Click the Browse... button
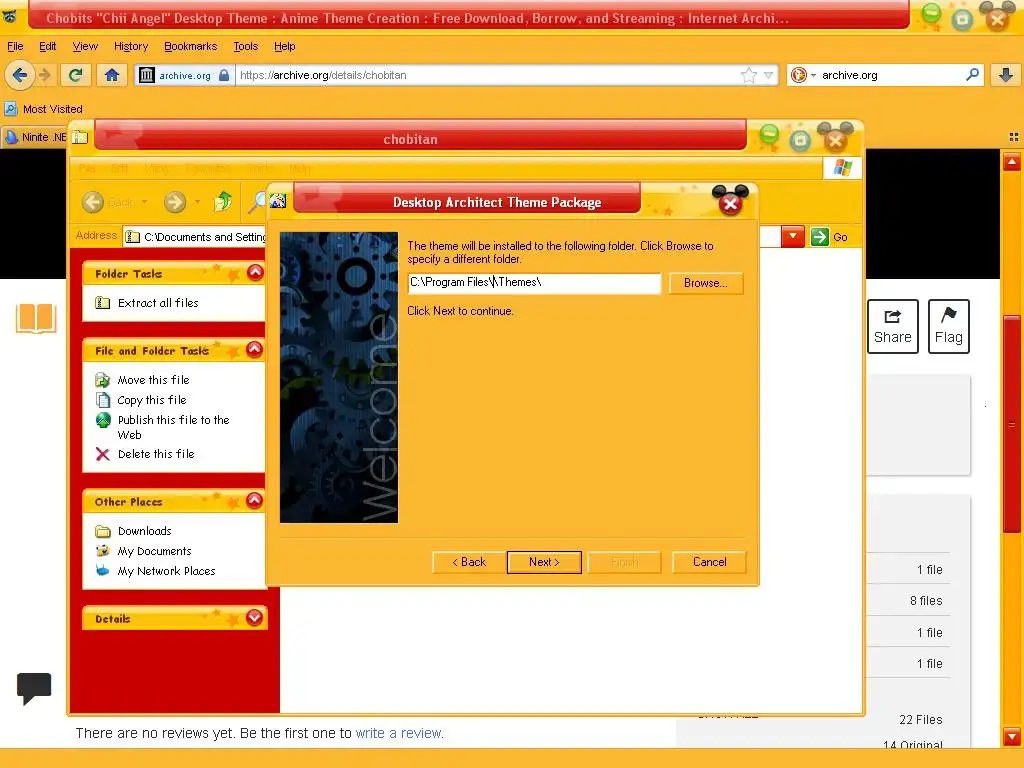Viewport: 1024px width, 768px height. (x=706, y=283)
